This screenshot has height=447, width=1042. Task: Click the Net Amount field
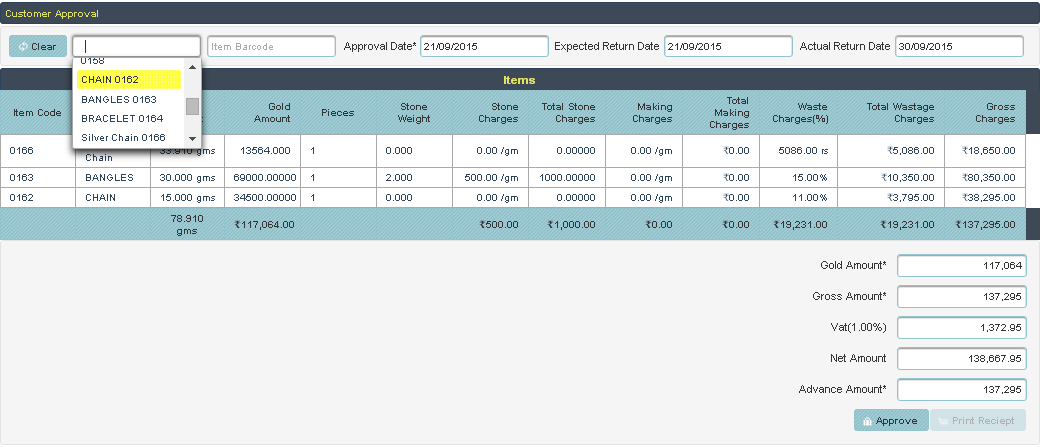961,358
